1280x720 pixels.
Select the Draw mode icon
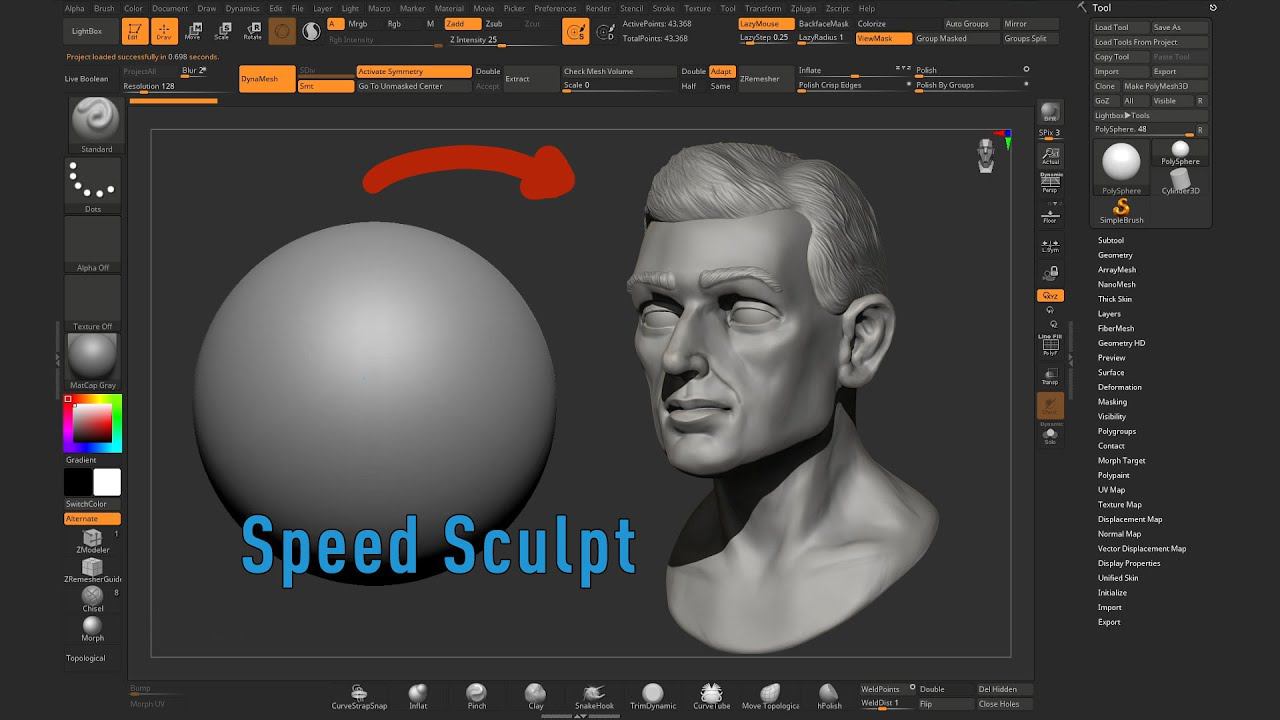[x=164, y=31]
